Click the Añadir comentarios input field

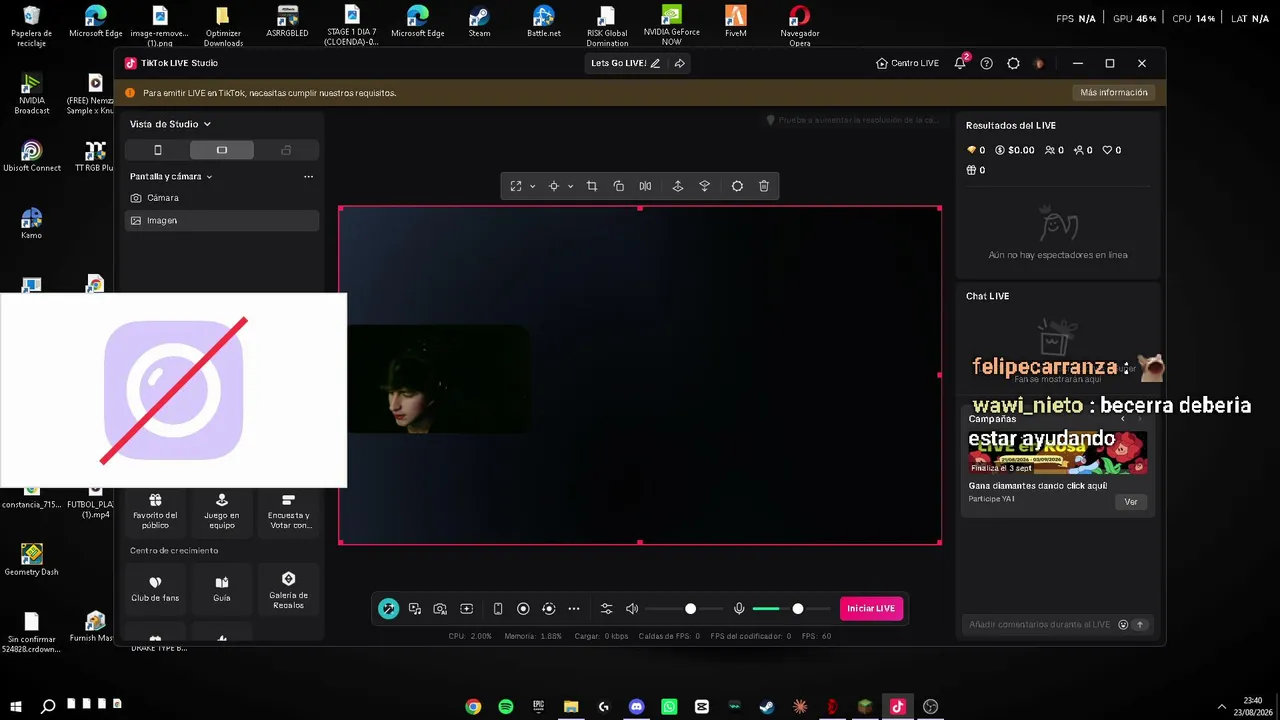tap(1039, 625)
